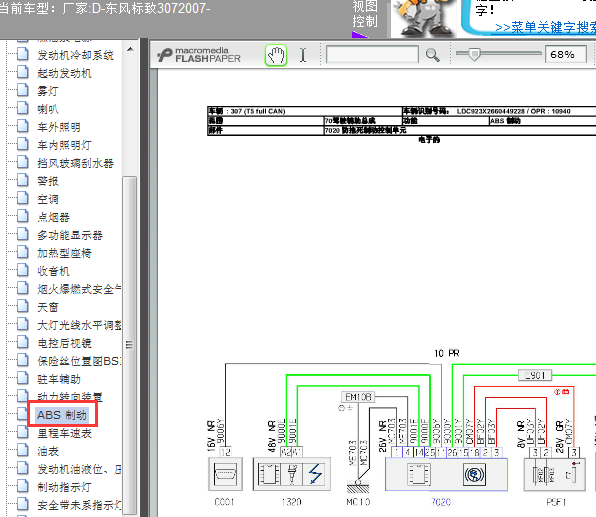The height and width of the screenshot is (517, 596).
Task: Click the document icon beside 警报
Action: [23, 180]
